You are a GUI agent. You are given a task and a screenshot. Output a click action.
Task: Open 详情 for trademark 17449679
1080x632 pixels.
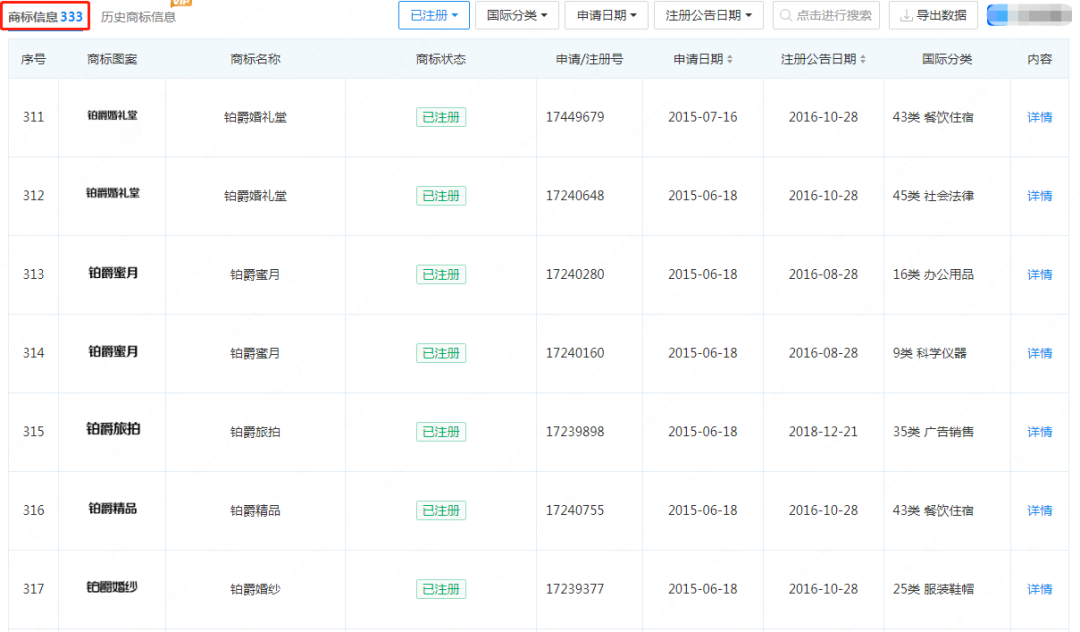(x=1039, y=117)
